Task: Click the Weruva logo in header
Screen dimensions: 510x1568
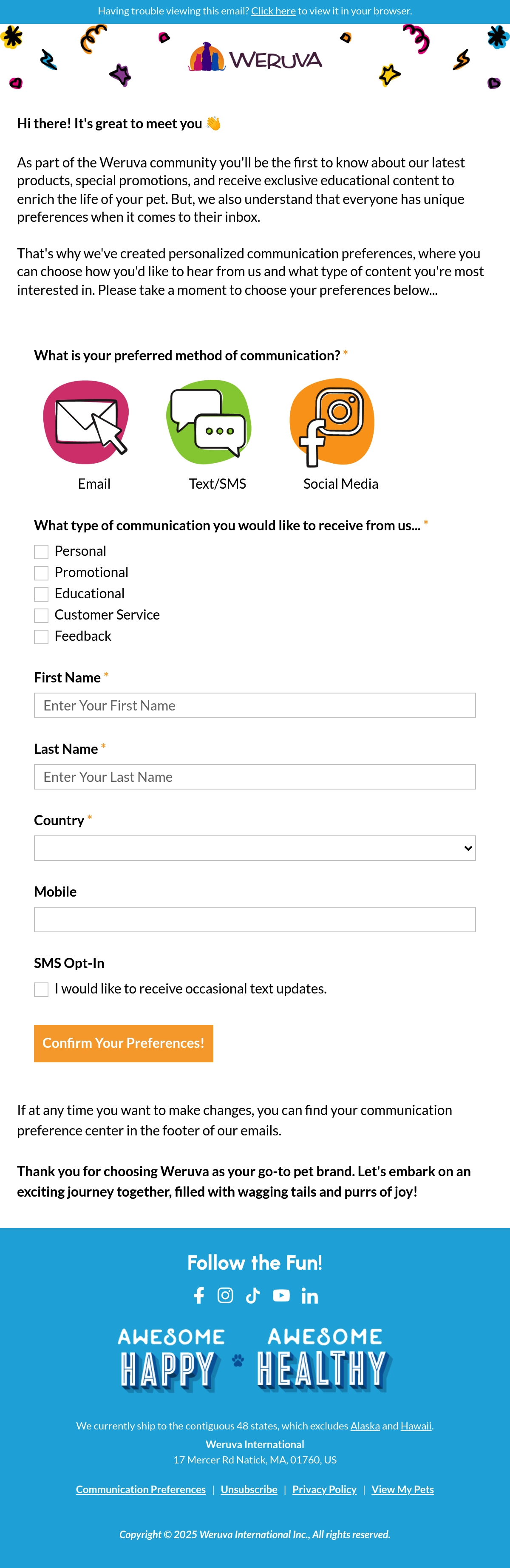Action: tap(255, 57)
